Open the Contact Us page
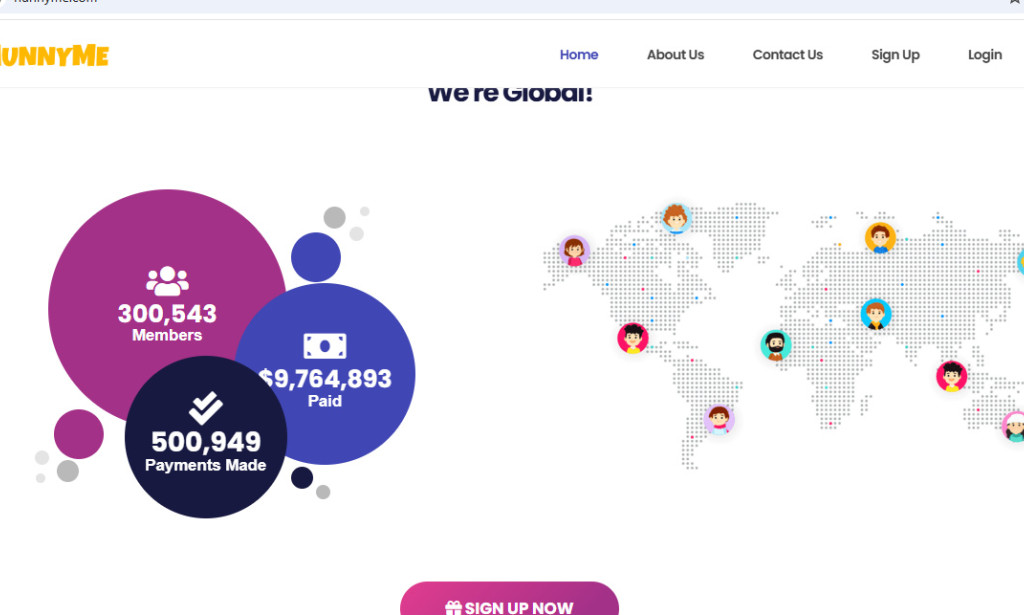 pyautogui.click(x=787, y=55)
